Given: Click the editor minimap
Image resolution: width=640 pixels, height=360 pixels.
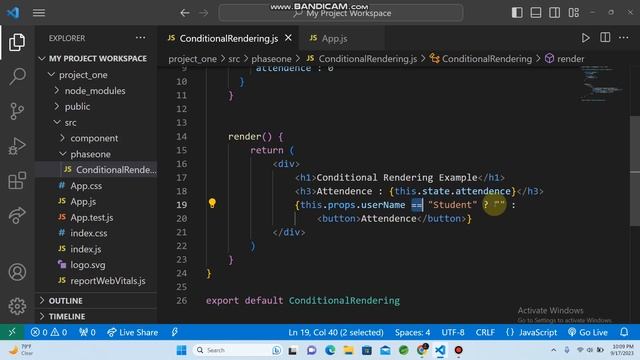Looking at the screenshot, I should pos(601,84).
